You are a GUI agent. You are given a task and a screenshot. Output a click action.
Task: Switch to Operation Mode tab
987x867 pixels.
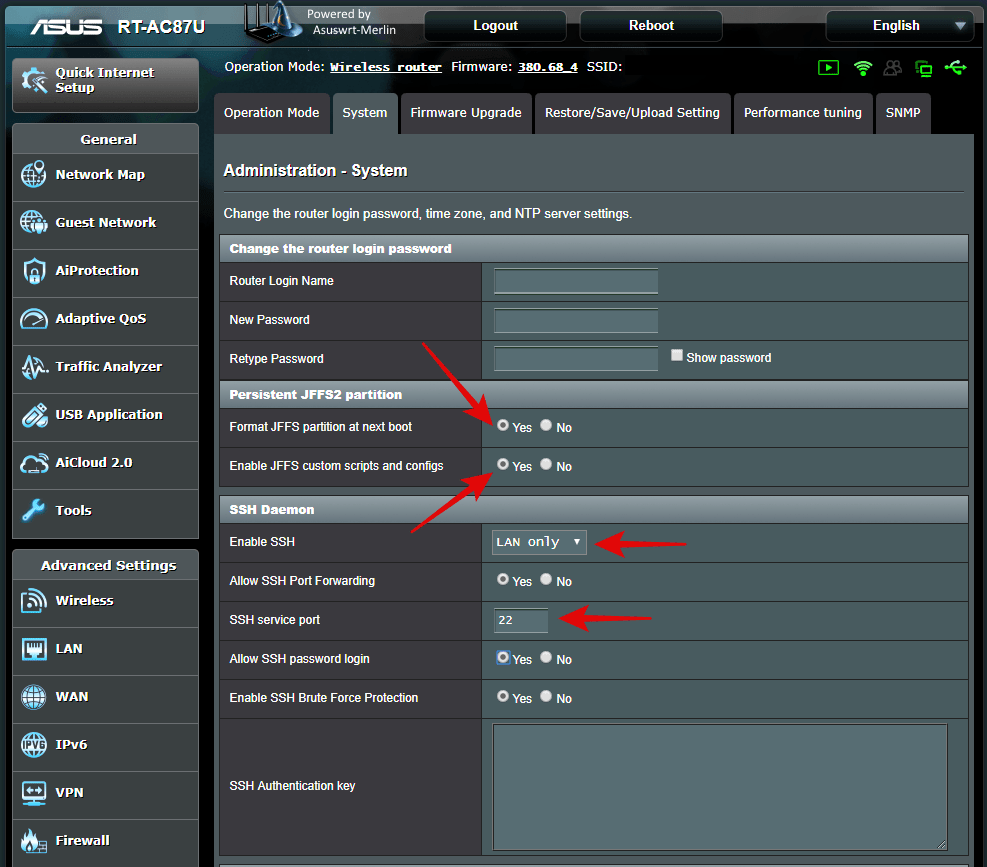coord(271,113)
